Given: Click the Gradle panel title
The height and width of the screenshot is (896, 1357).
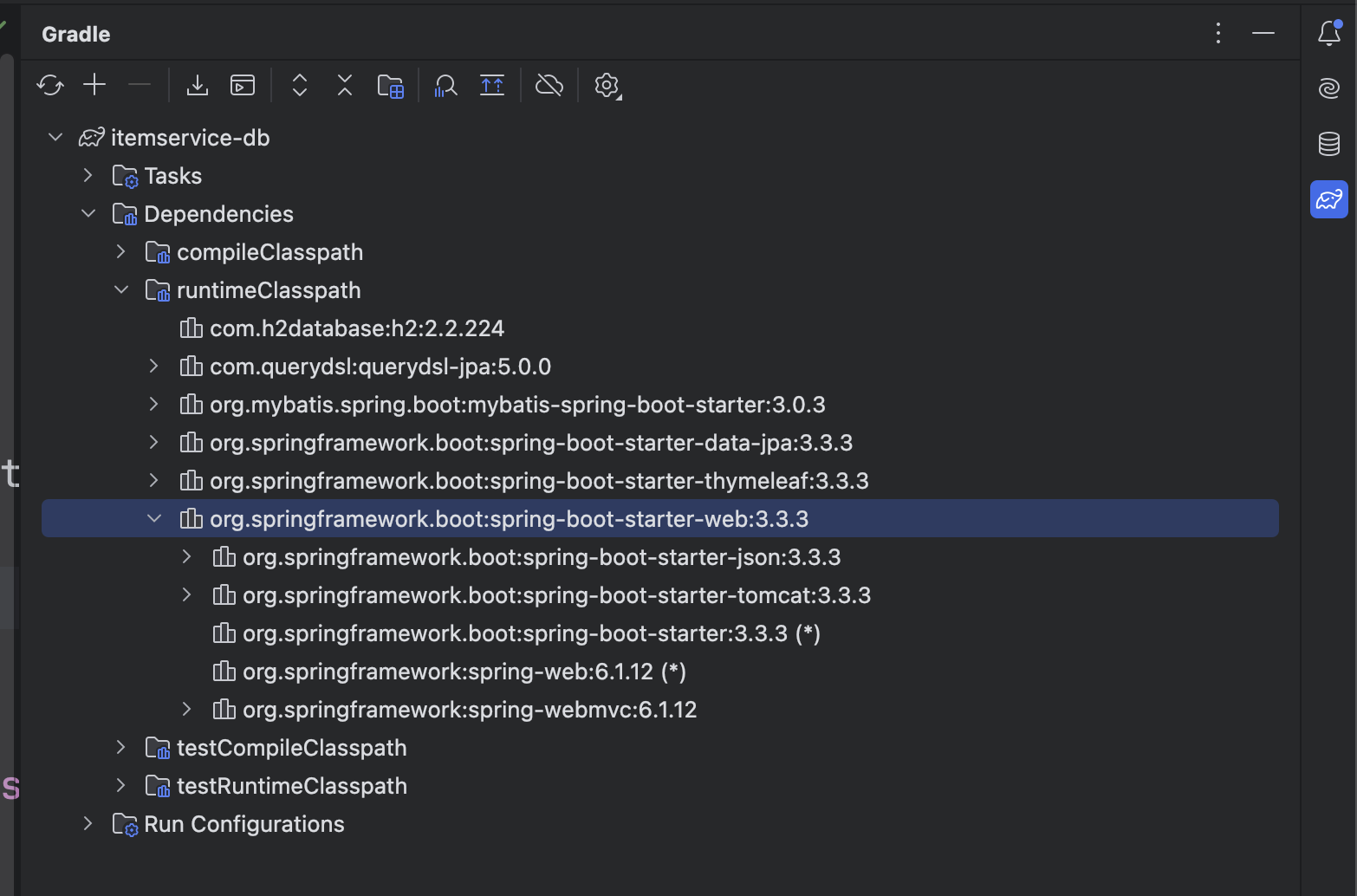Looking at the screenshot, I should 76,34.
